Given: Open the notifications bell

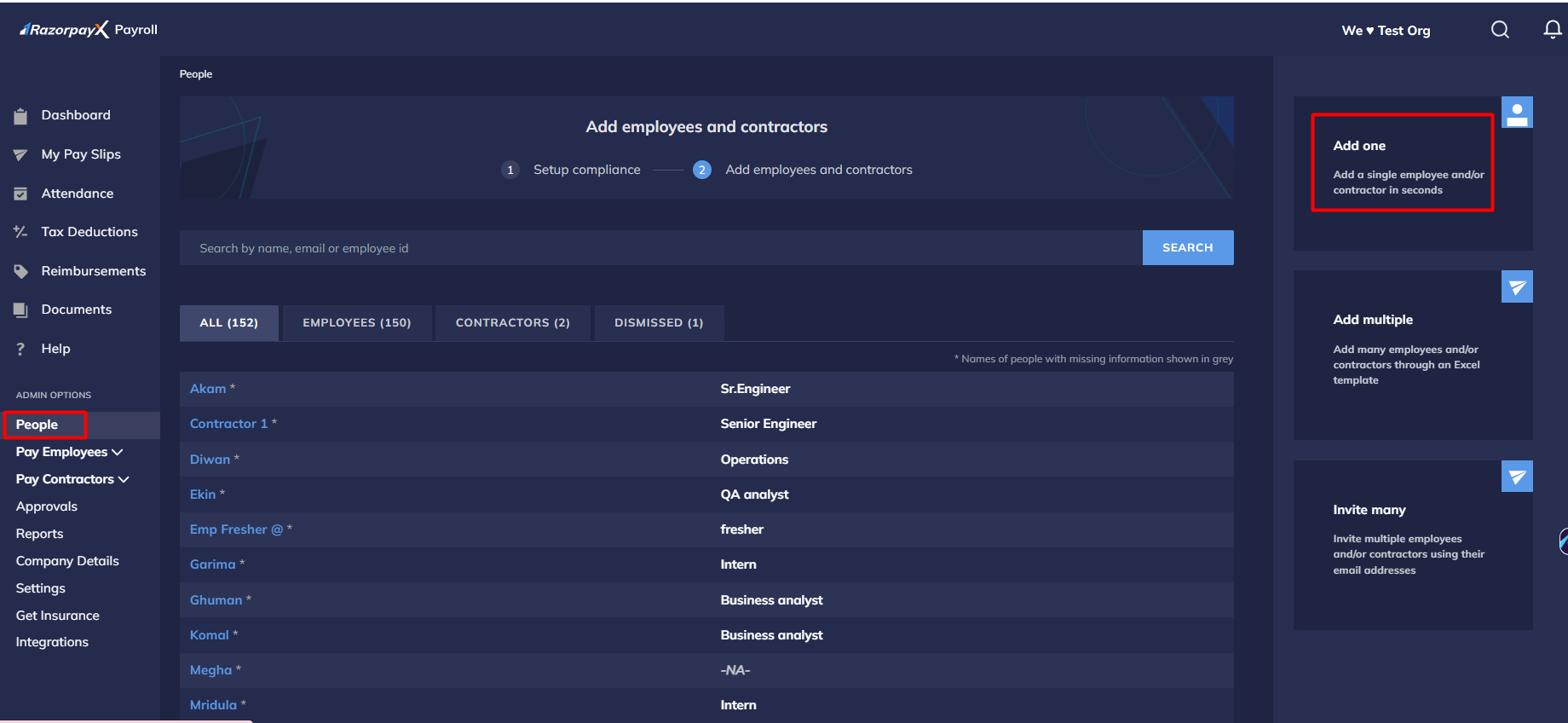Looking at the screenshot, I should coord(1552,30).
